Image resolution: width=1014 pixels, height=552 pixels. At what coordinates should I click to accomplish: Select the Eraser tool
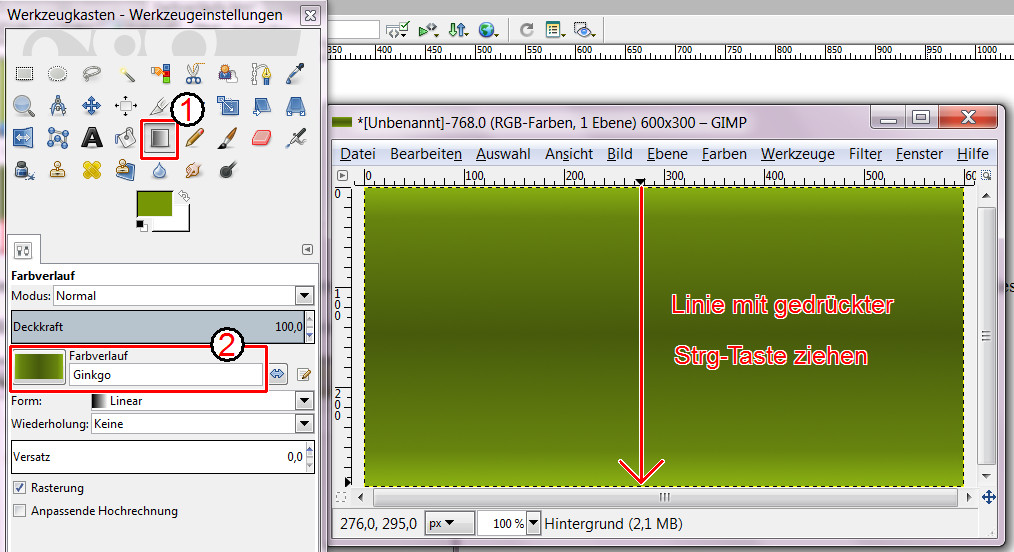click(x=261, y=138)
